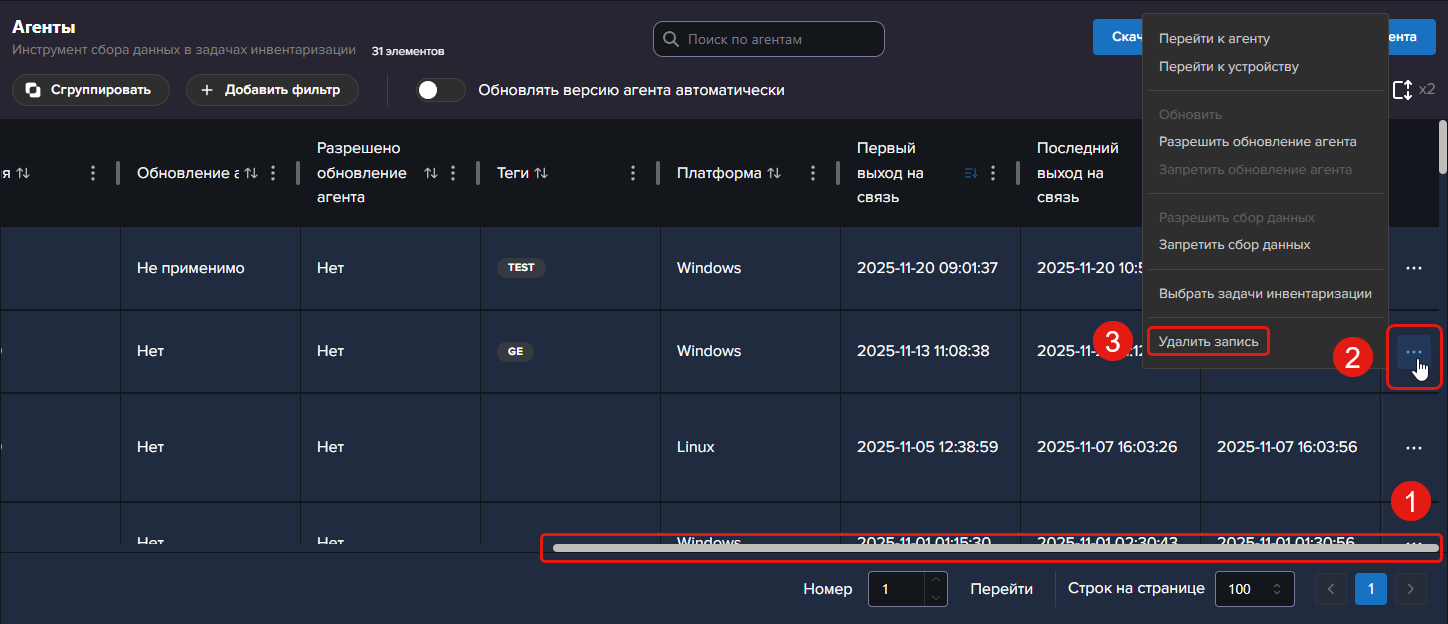Click the Перейти link near the page number
The image size is (1448, 624).
pos(1001,589)
